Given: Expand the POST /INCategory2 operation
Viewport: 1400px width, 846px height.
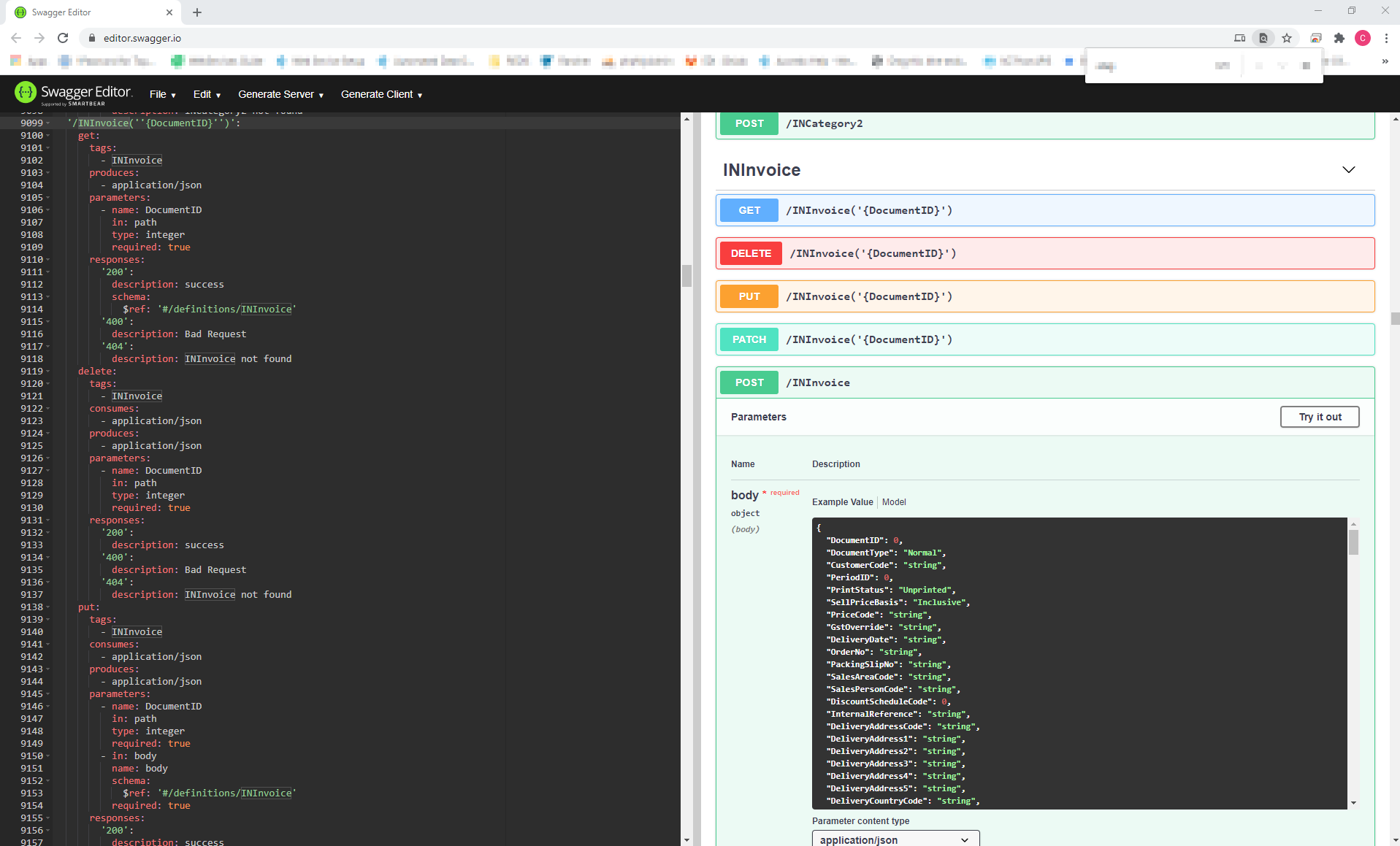Looking at the screenshot, I should click(x=1045, y=124).
